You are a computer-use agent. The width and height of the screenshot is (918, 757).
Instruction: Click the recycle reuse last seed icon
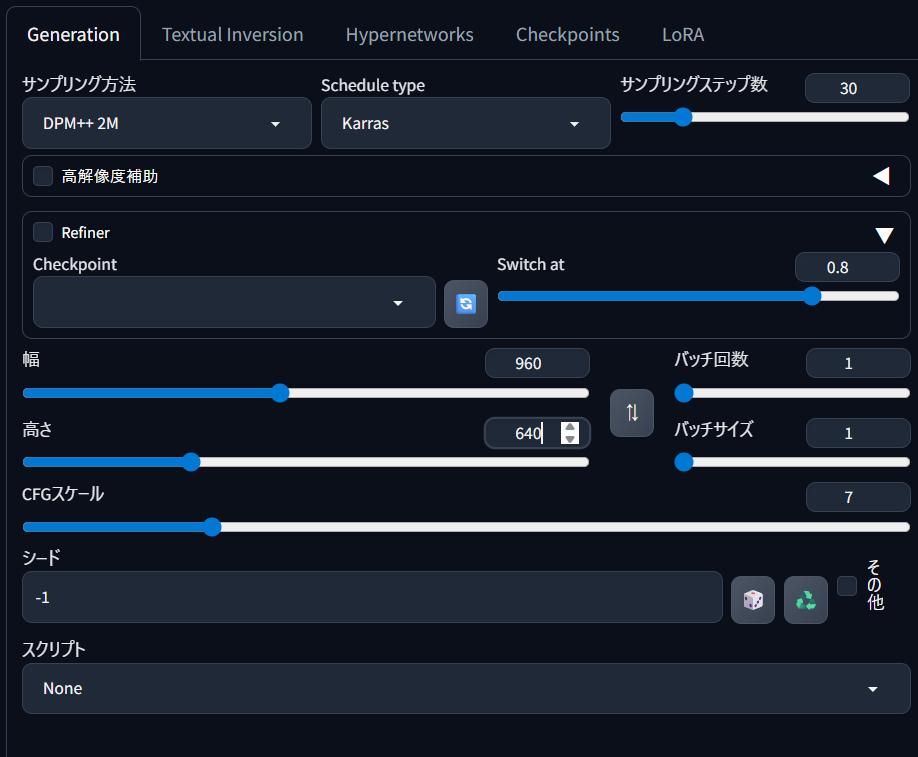tap(806, 600)
